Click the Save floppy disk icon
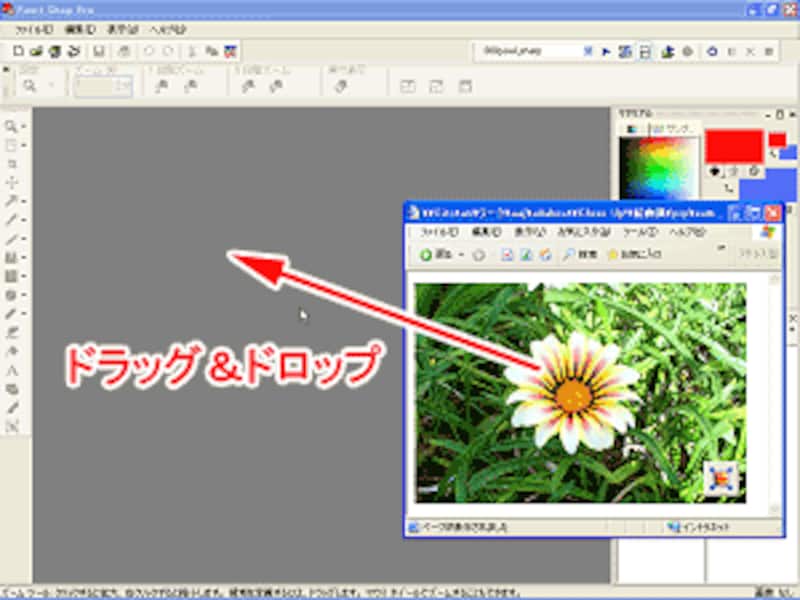Image resolution: width=800 pixels, height=600 pixels. click(x=100, y=50)
